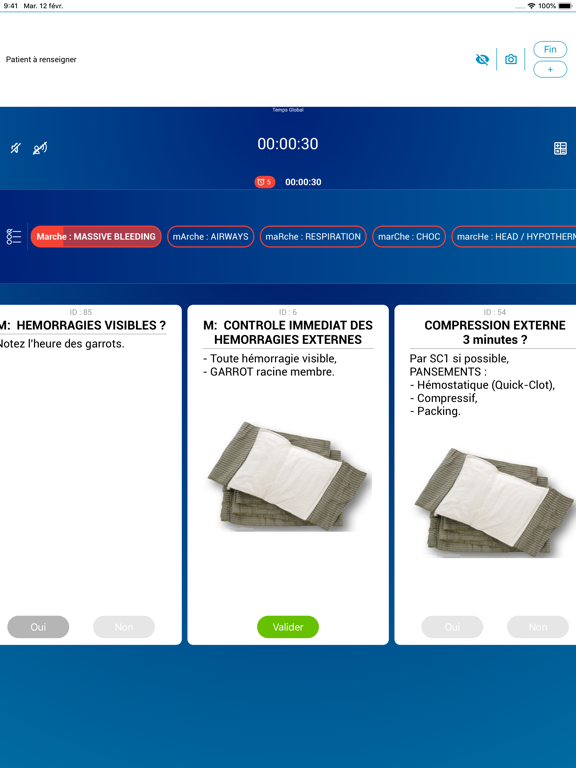Select CONTROLE IMMEDIAT DES HEMORRAGIES EXTERNES title

click(288, 333)
